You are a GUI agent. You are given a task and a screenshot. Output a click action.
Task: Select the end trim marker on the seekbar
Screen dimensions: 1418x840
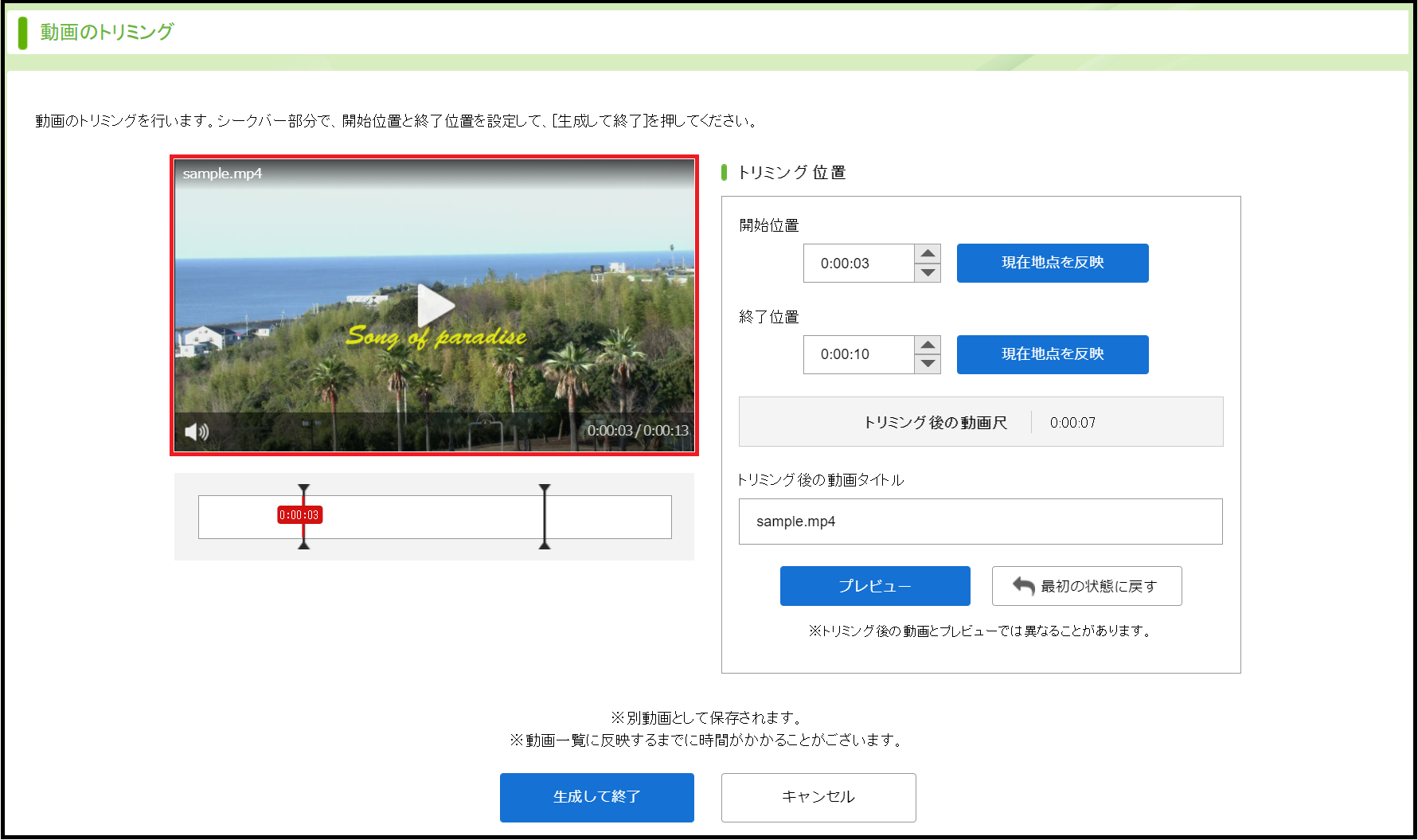click(x=545, y=517)
